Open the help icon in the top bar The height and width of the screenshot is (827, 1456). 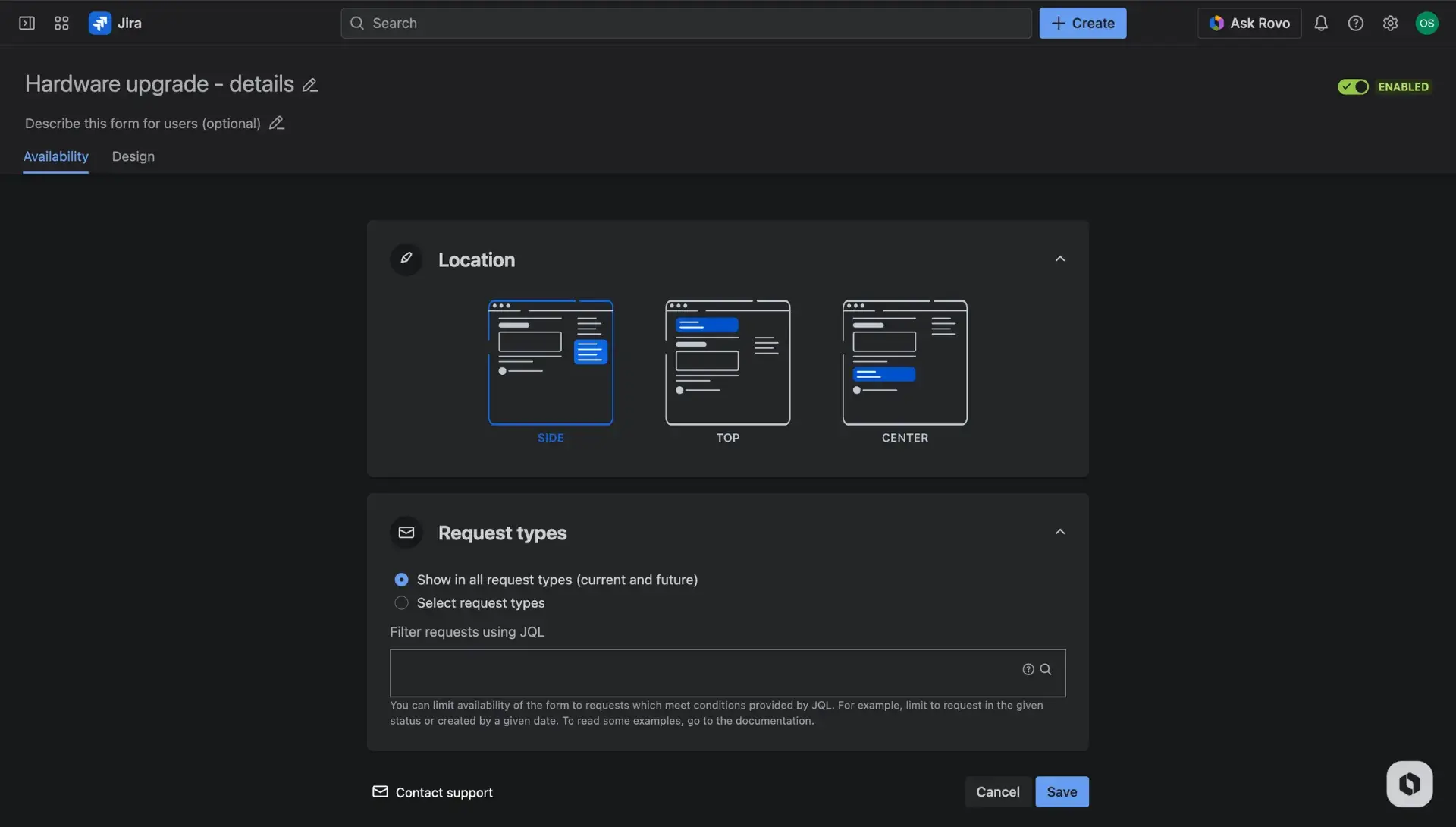(x=1356, y=23)
